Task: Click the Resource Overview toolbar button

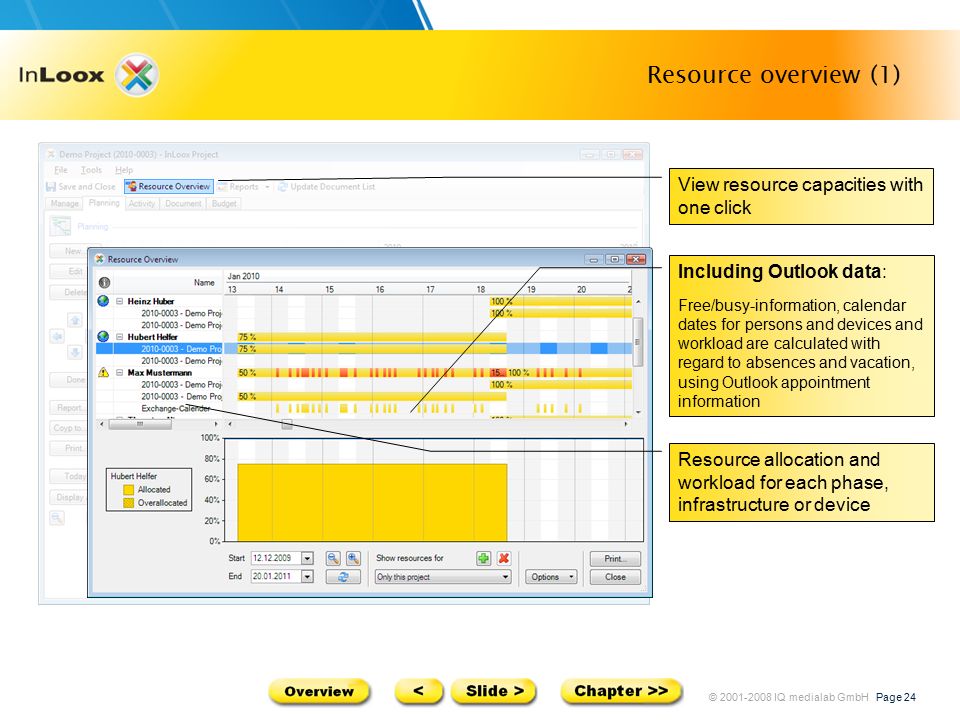Action: tap(169, 187)
